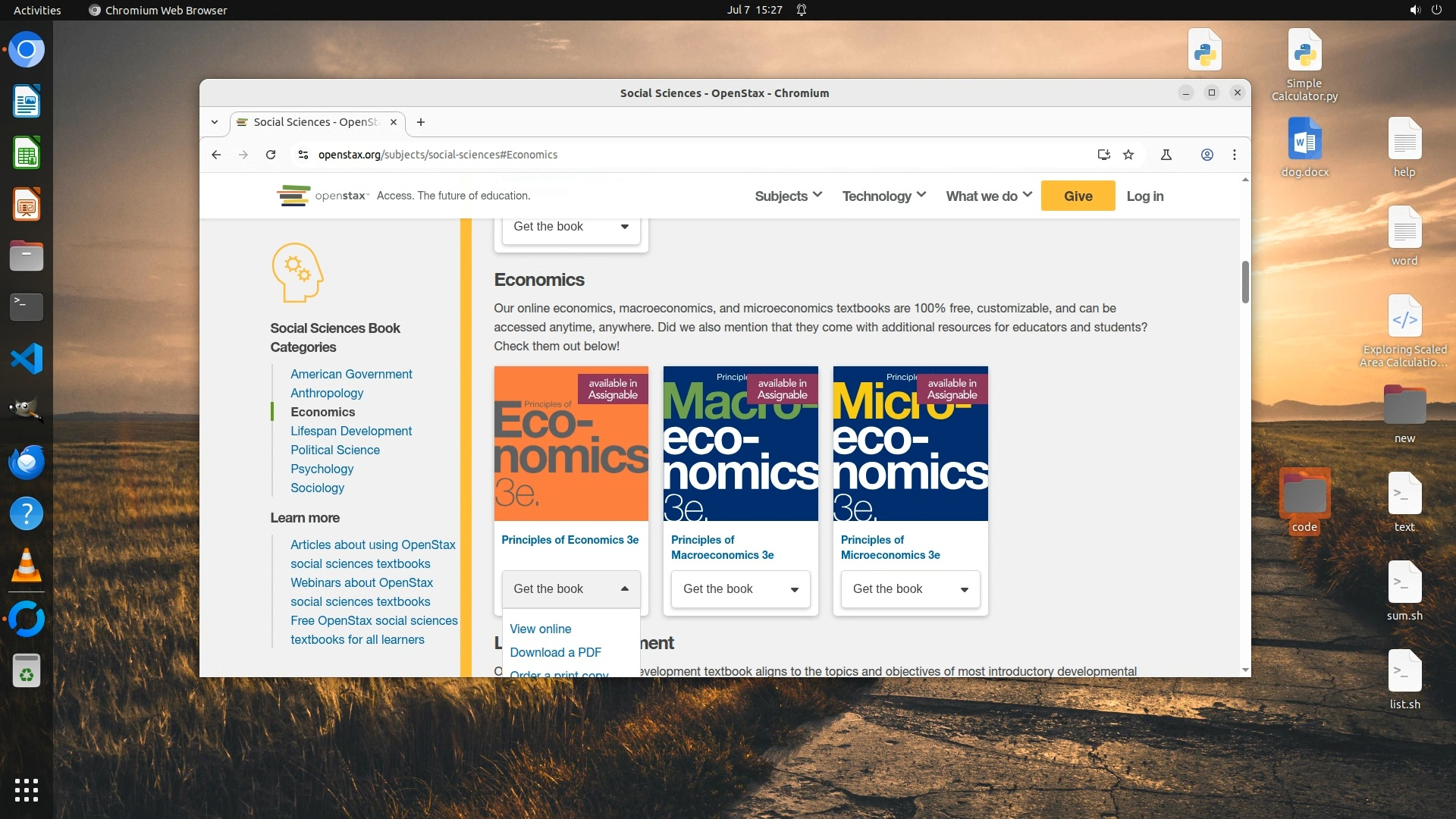Click the page vertical scrollbar thumb
1456x819 pixels.
coord(1245,282)
